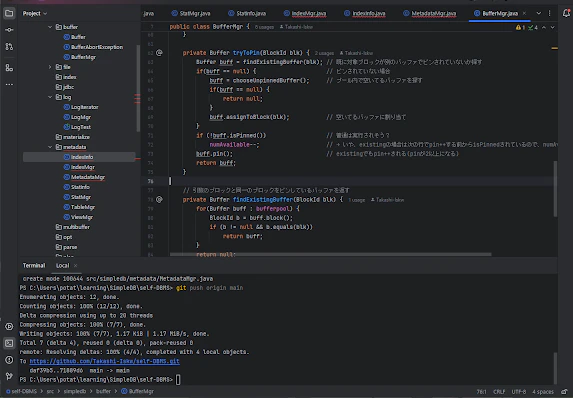Open the Structure tool window icon
Viewport: 573px width, 398px height.
click(x=9, y=68)
